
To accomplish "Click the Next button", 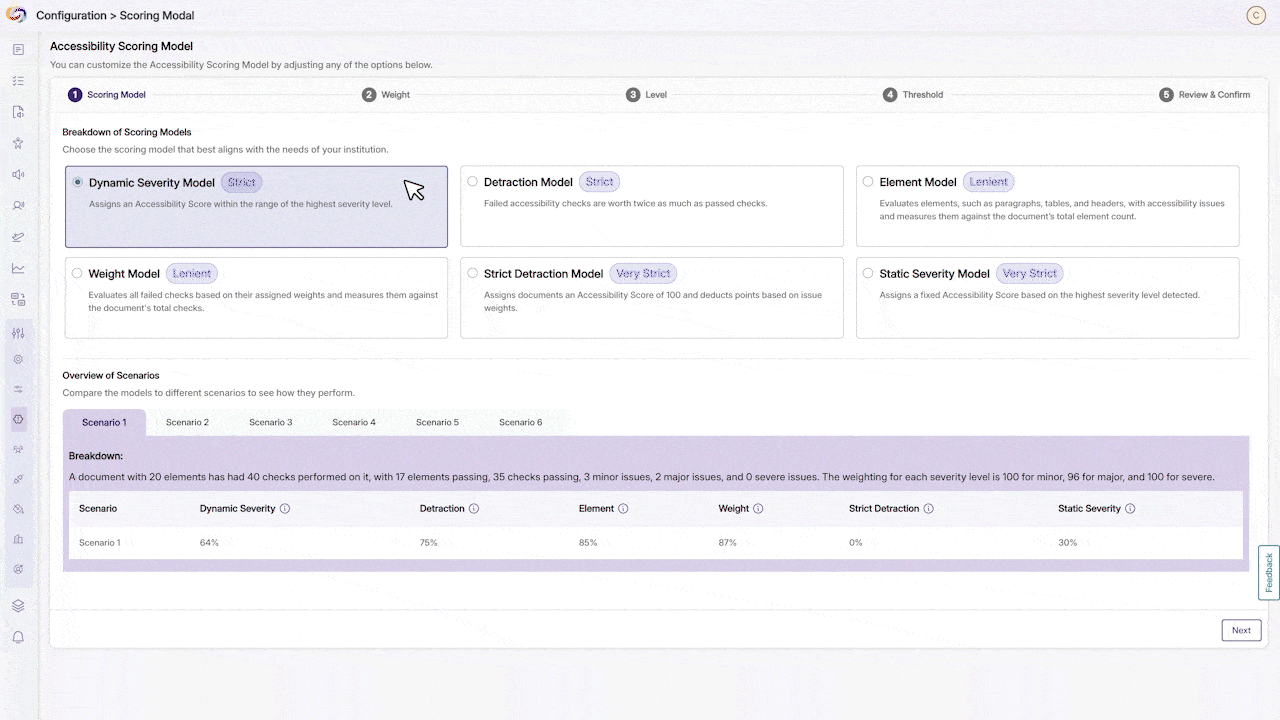I will [x=1240, y=630].
